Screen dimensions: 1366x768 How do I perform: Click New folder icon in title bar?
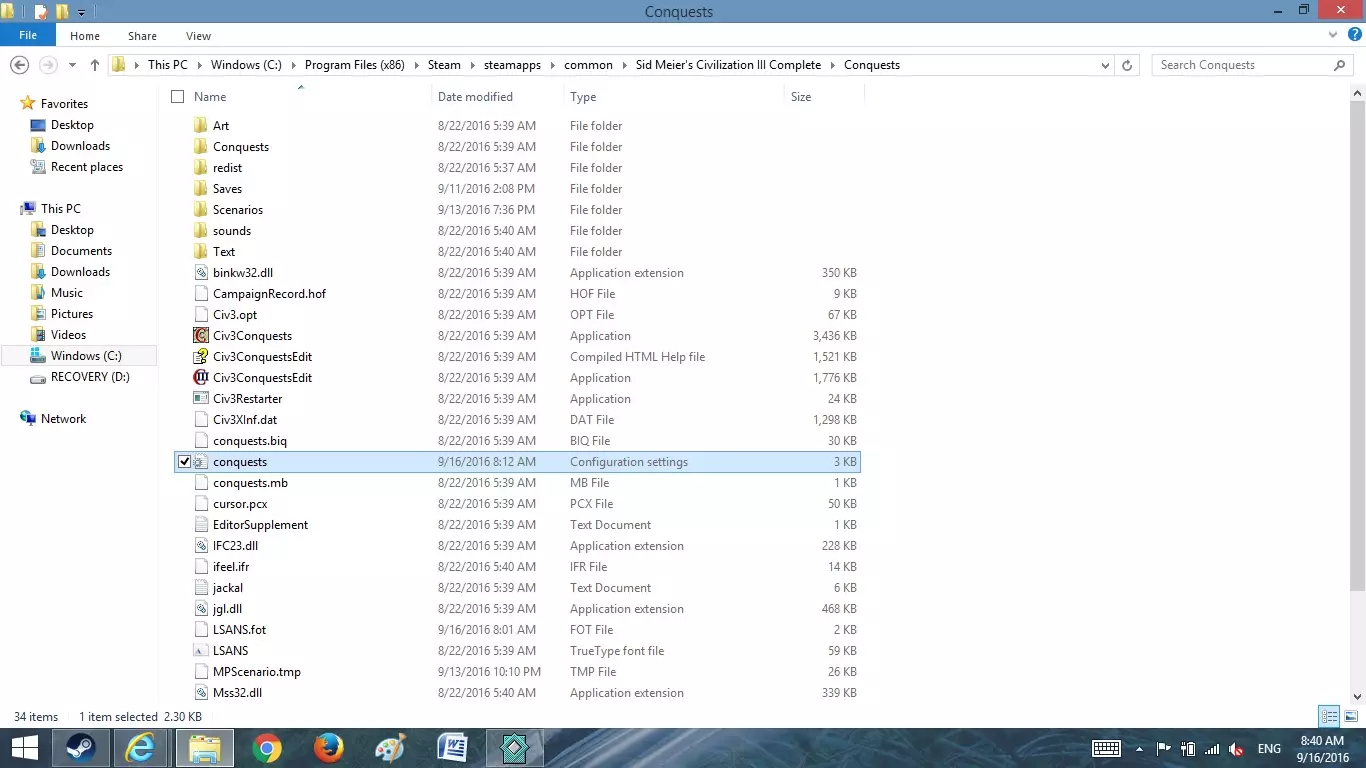click(x=62, y=12)
